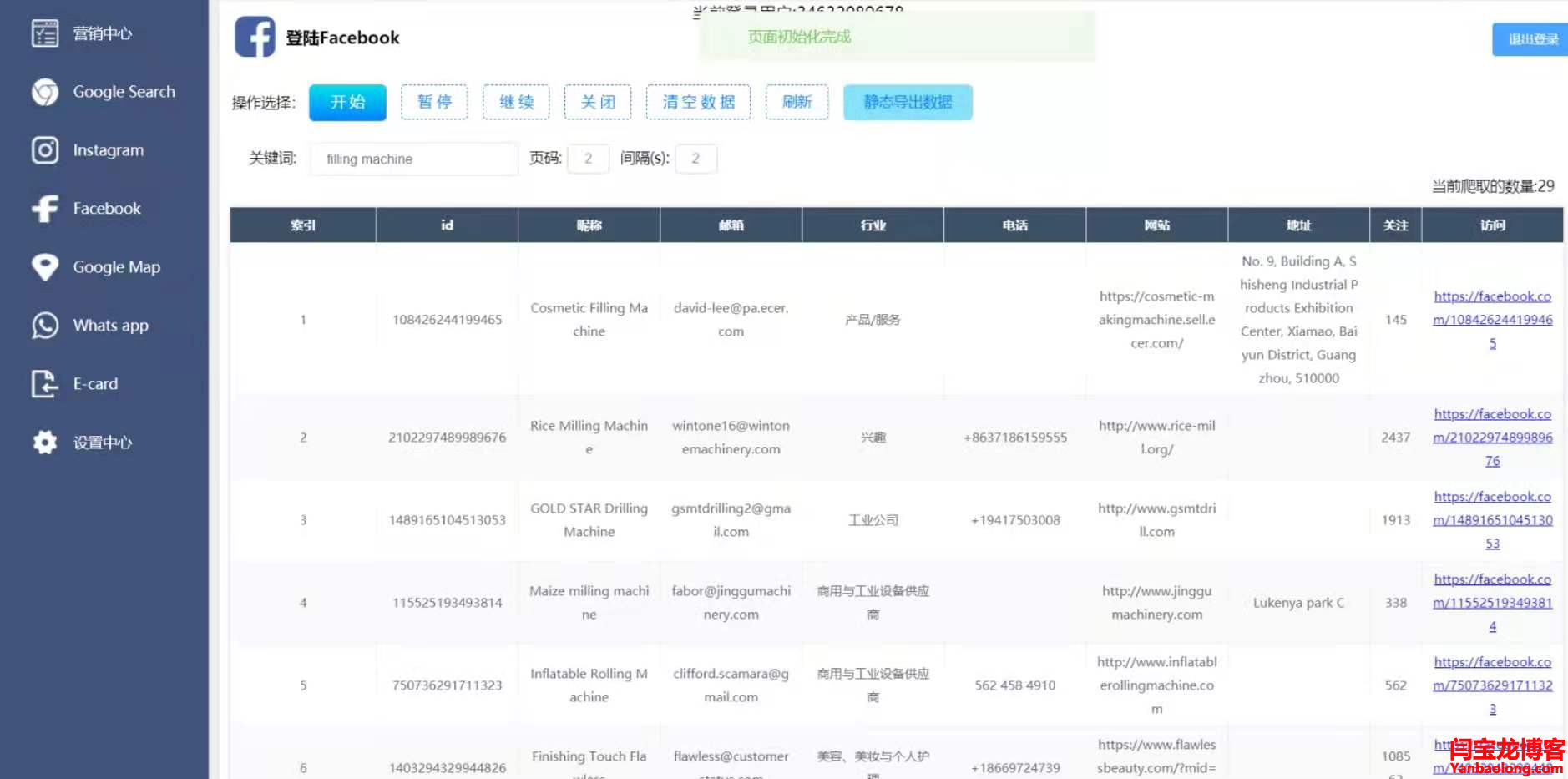Click the 继续 (Continue) button
This screenshot has height=779, width=1568.
516,102
